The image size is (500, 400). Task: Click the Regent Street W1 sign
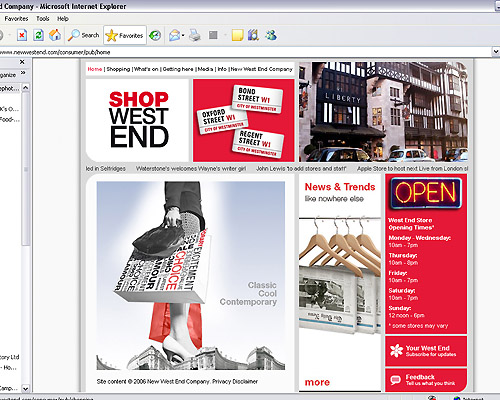(258, 143)
